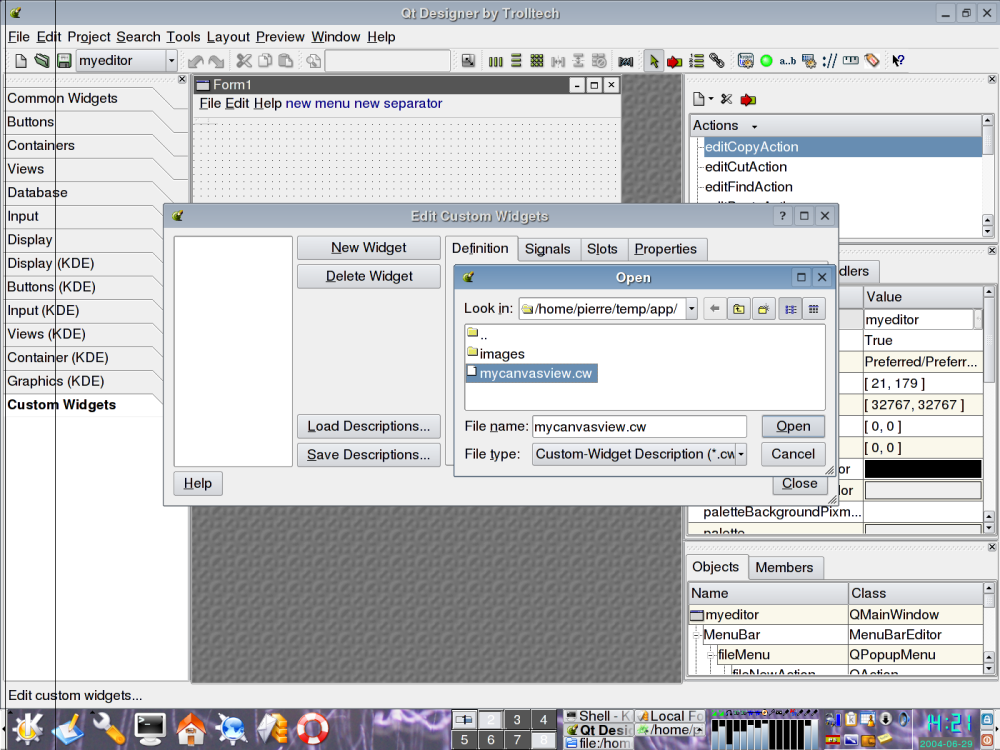The width and height of the screenshot is (1000, 750).
Task: Click the File name input field
Action: pyautogui.click(x=640, y=427)
